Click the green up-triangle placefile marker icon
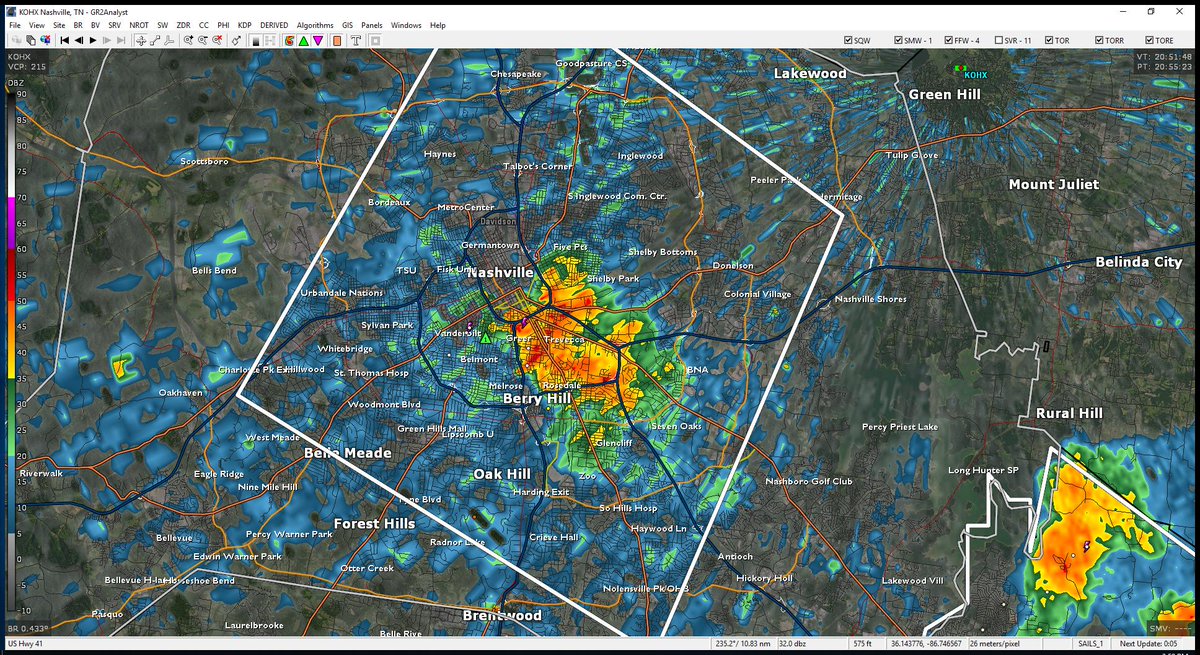The image size is (1200, 655). 304,41
